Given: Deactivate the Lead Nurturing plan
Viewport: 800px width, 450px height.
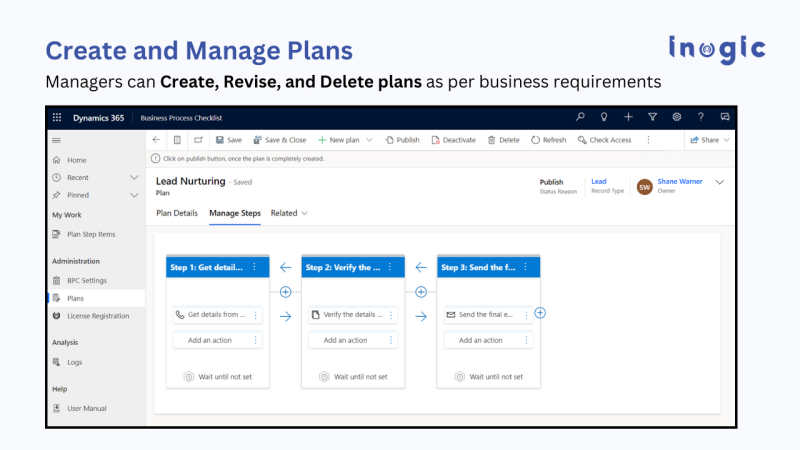Looking at the screenshot, I should (x=454, y=140).
